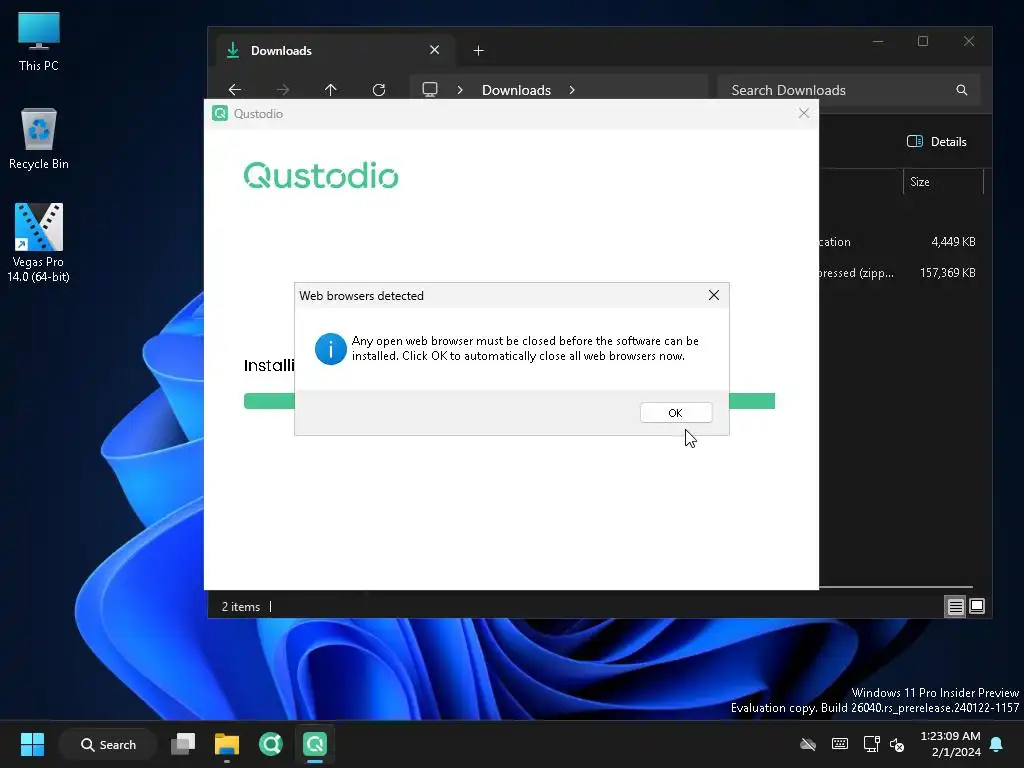Add a new File Explorer tab
This screenshot has width=1024, height=768.
[478, 50]
